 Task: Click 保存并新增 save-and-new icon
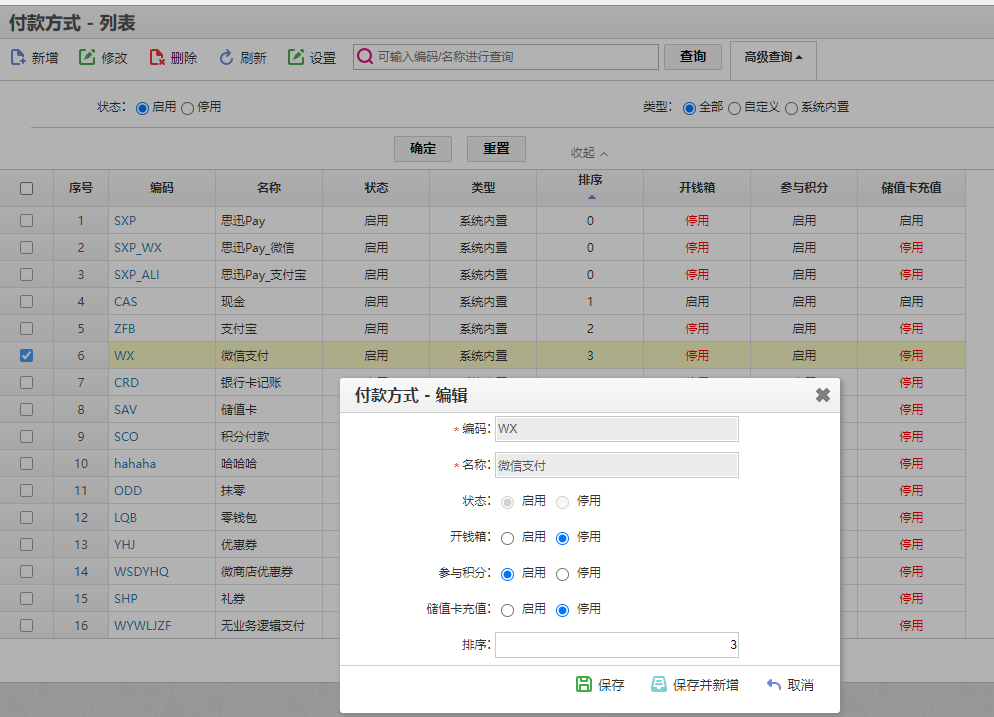[x=659, y=685]
